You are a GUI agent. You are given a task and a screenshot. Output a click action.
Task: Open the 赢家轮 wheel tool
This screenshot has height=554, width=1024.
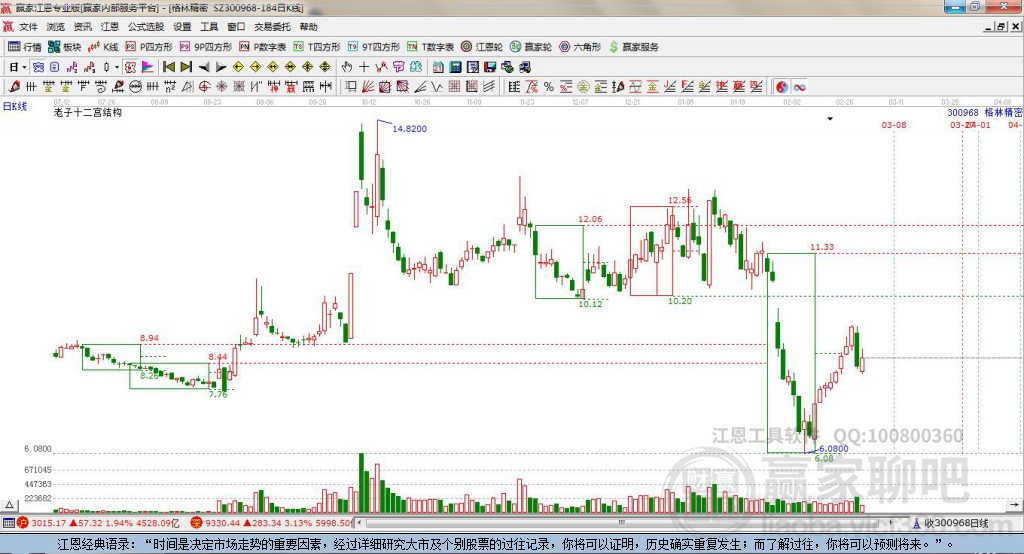(x=531, y=46)
